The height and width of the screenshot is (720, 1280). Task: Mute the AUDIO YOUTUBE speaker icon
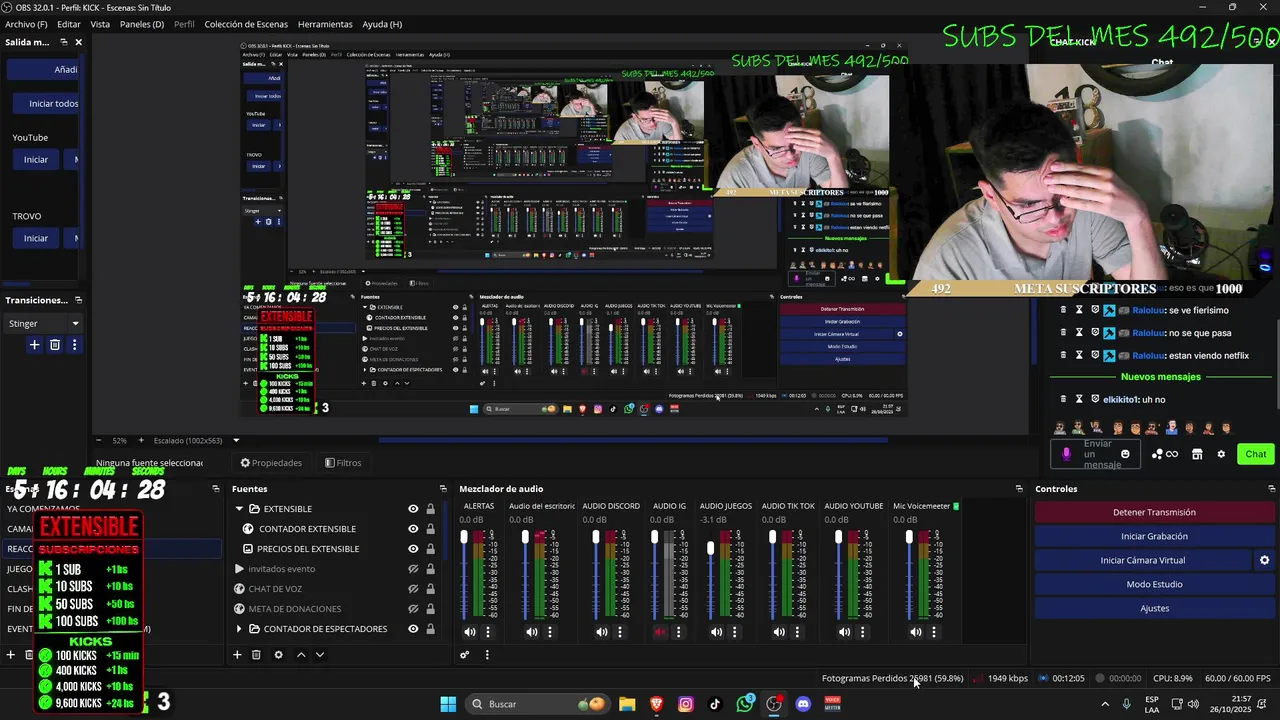coord(845,632)
